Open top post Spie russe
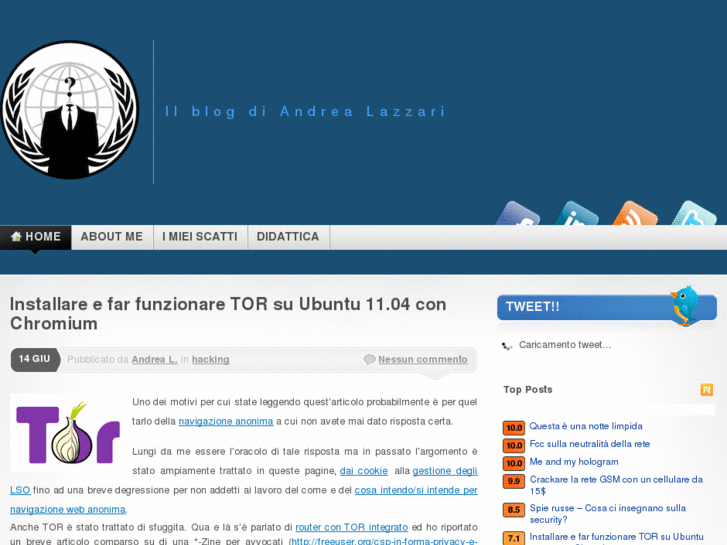Screen dimensions: 727x545 pos(608,514)
